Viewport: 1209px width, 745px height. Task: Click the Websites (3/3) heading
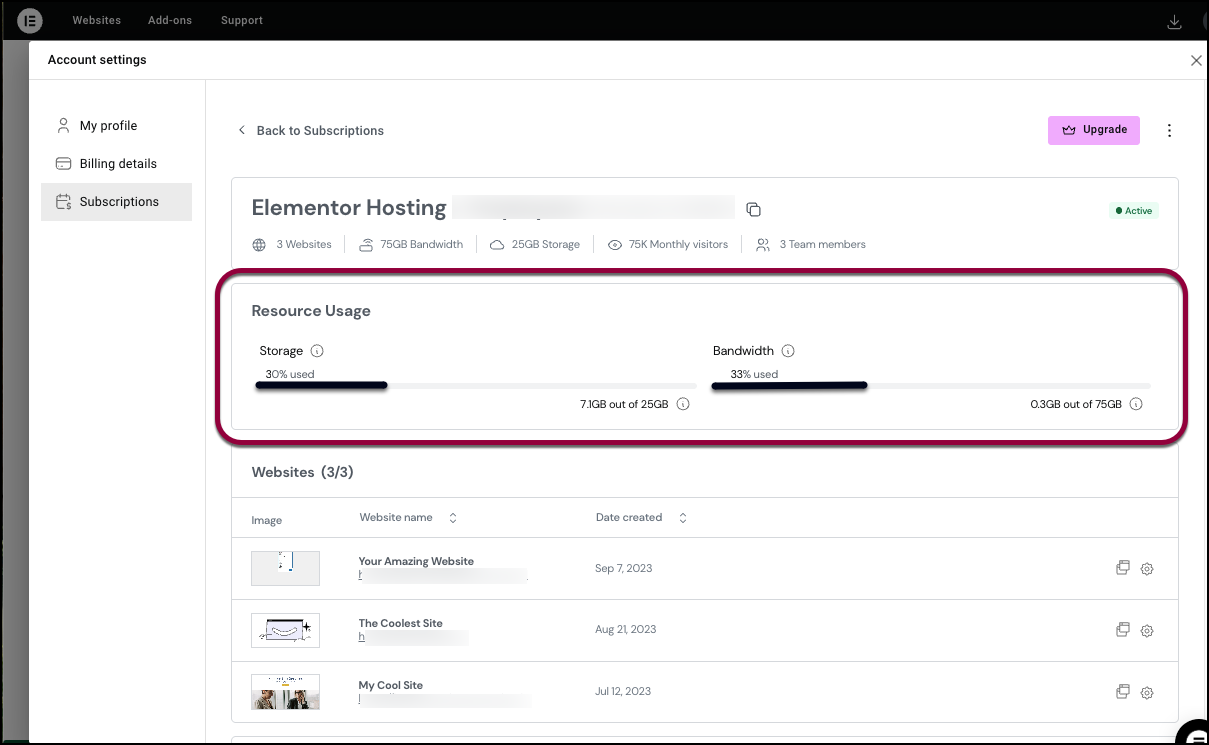(x=302, y=472)
